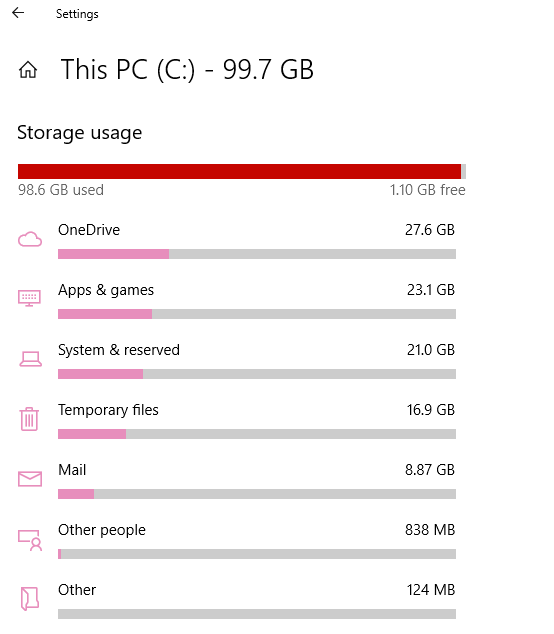Click the Temporary files trash icon

pyautogui.click(x=29, y=419)
